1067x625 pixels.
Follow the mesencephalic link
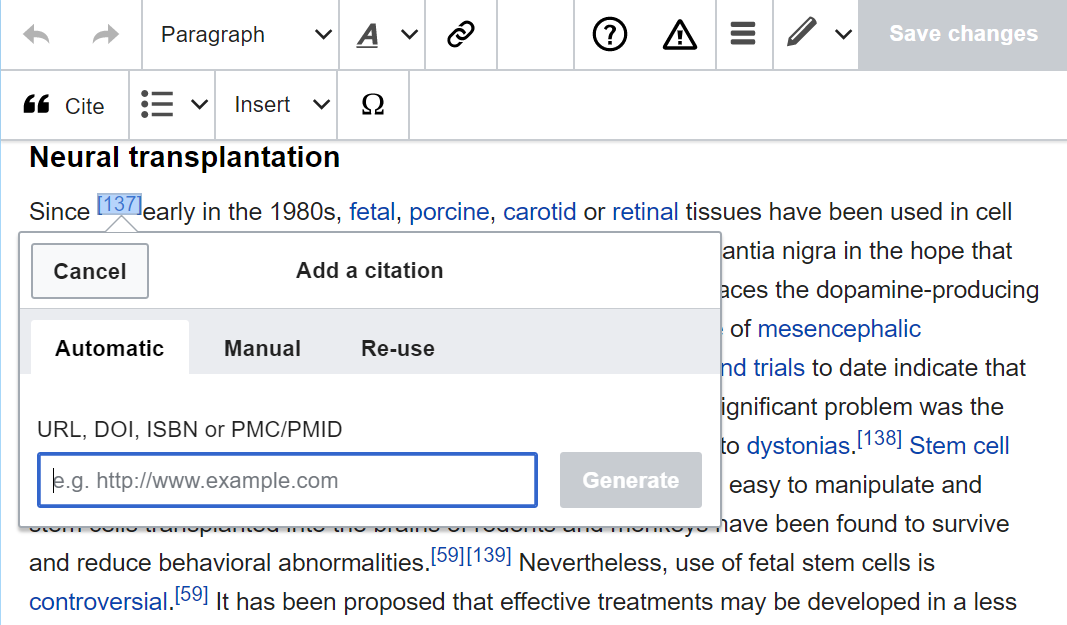pyautogui.click(x=839, y=329)
